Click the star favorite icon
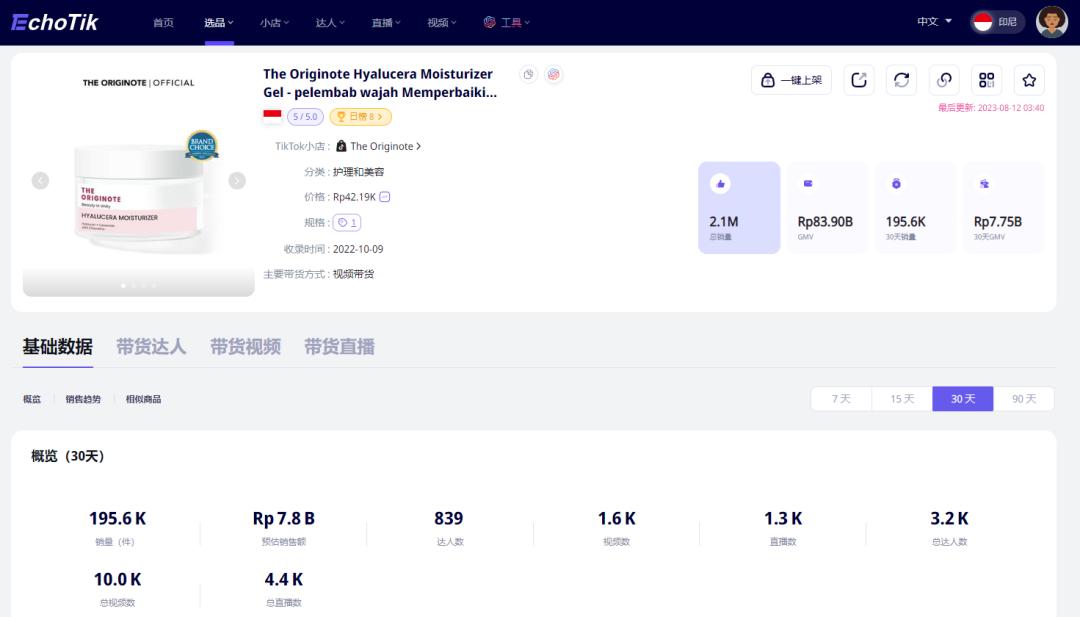 pos(1029,80)
